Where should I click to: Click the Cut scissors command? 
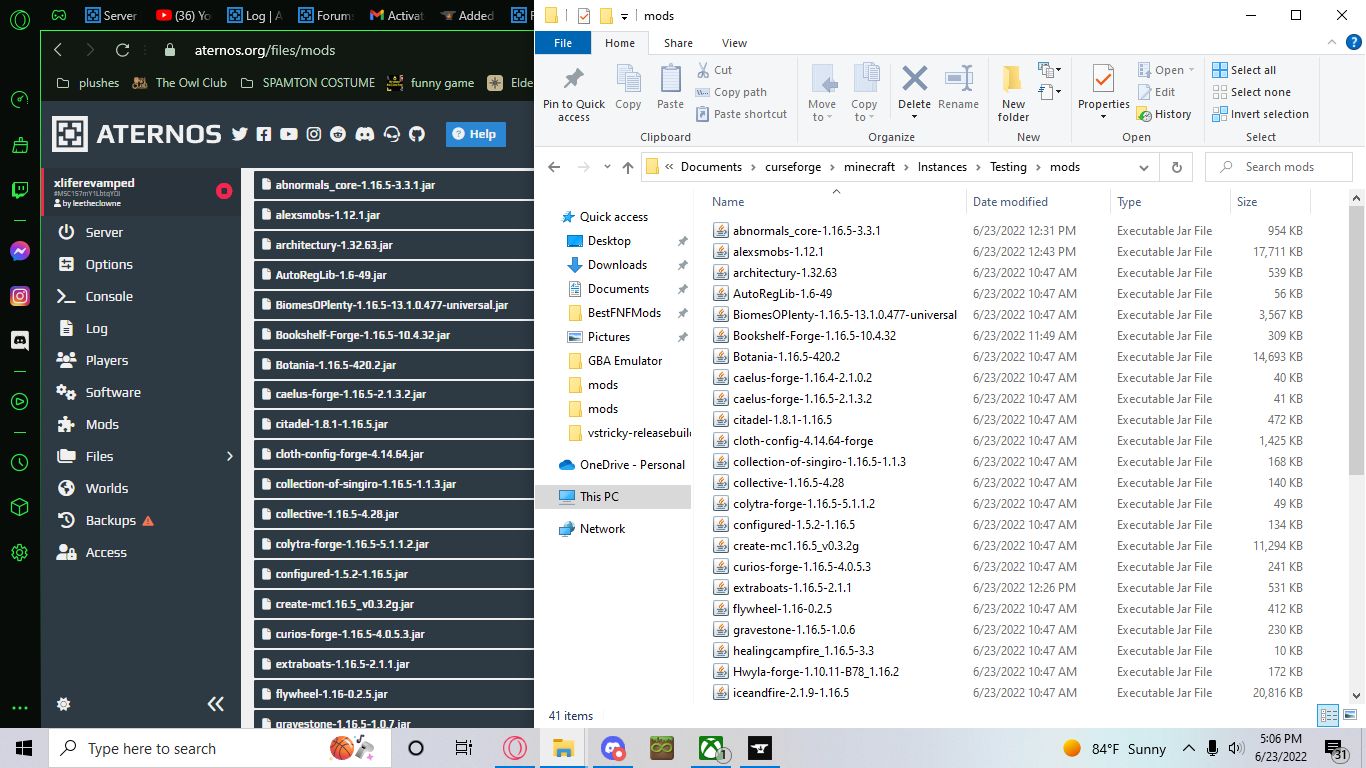714,70
